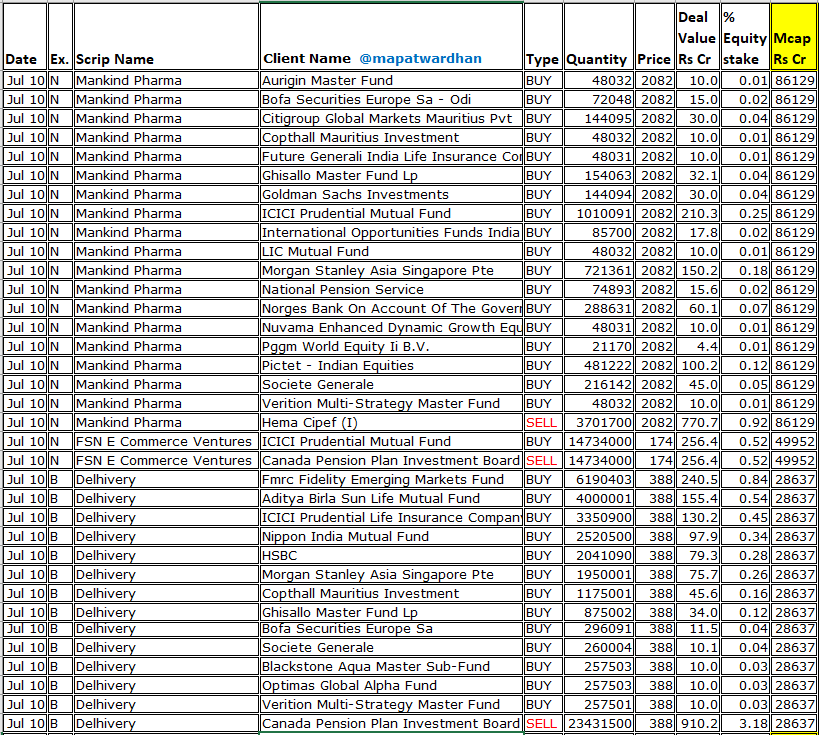The image size is (819, 735).
Task: Click quantity 875002 cell
Action: point(599,612)
